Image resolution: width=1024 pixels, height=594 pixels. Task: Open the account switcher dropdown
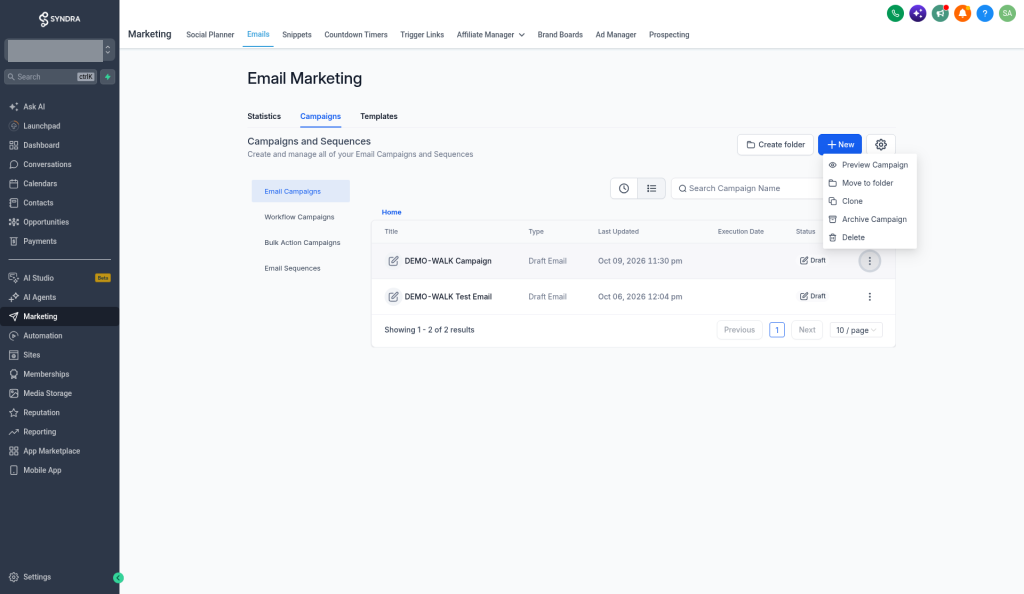coord(59,50)
